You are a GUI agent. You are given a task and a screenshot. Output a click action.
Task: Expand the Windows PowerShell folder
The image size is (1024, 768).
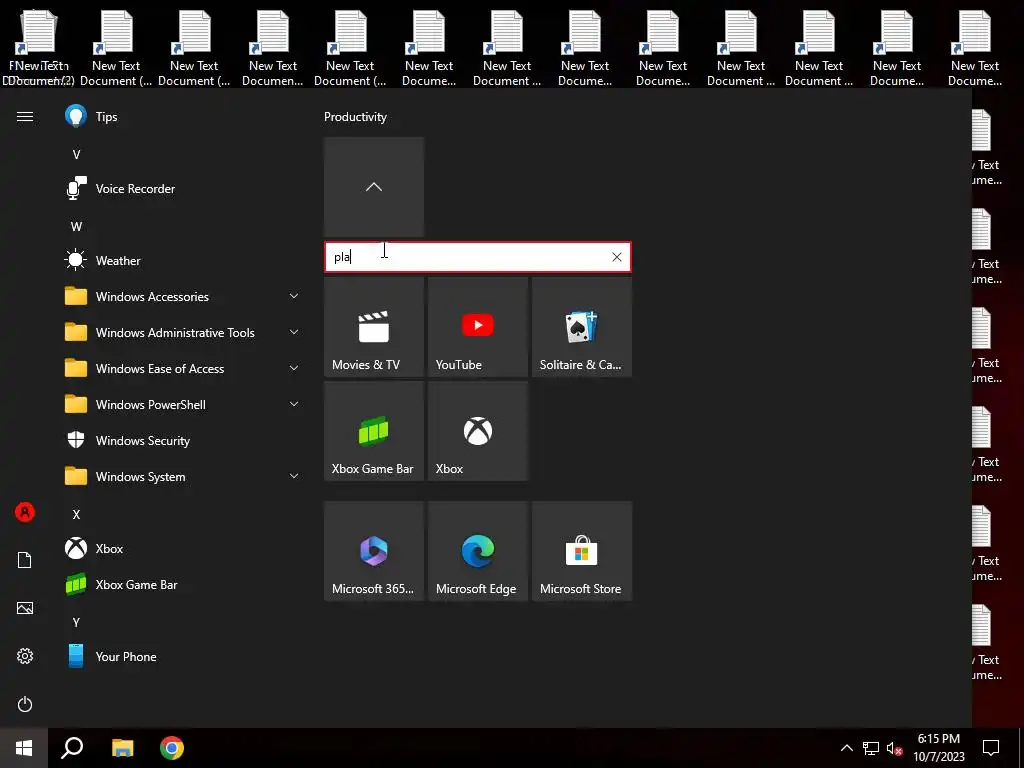pos(182,405)
